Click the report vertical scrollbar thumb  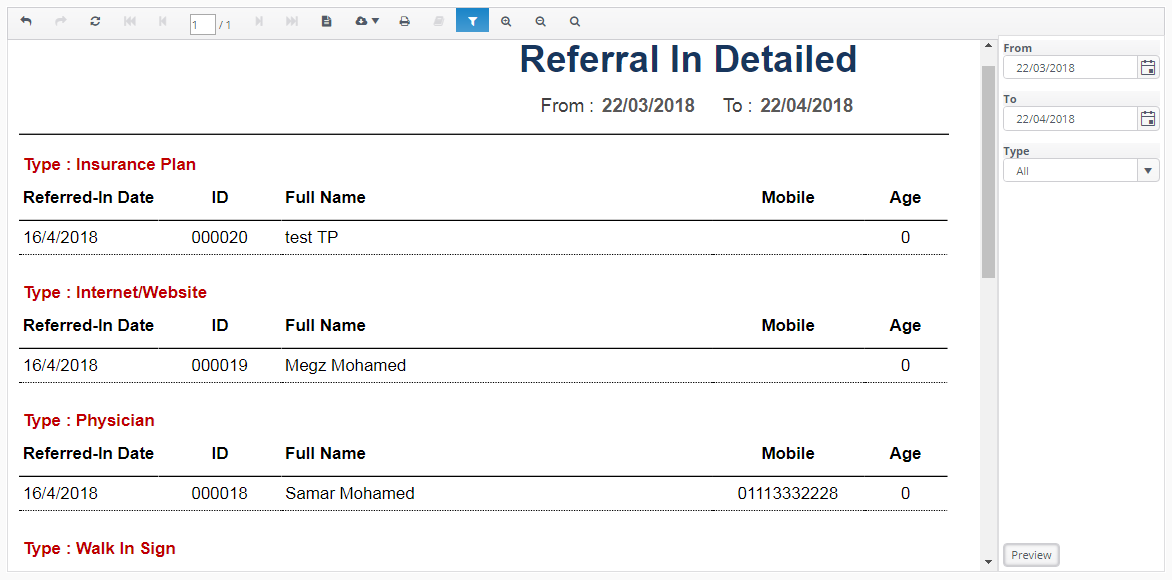click(x=988, y=170)
